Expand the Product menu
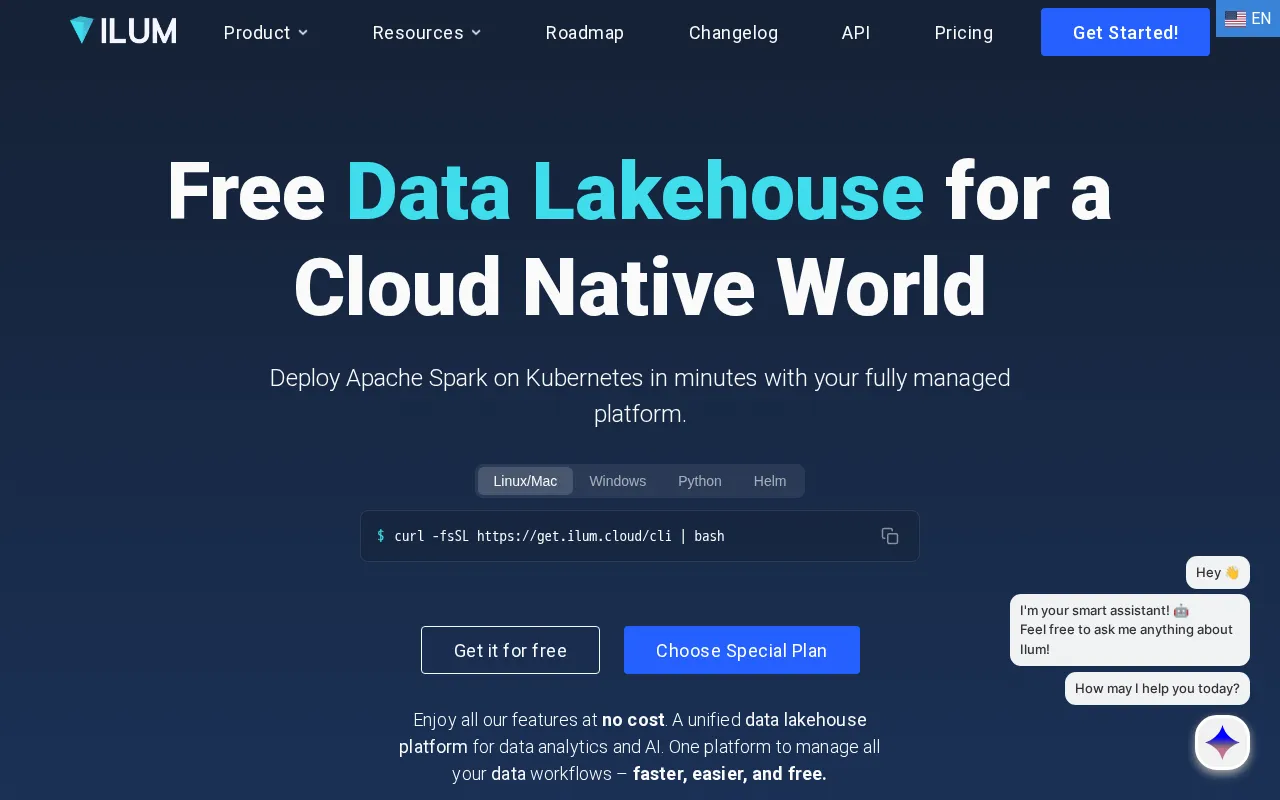The width and height of the screenshot is (1280, 800). point(266,33)
